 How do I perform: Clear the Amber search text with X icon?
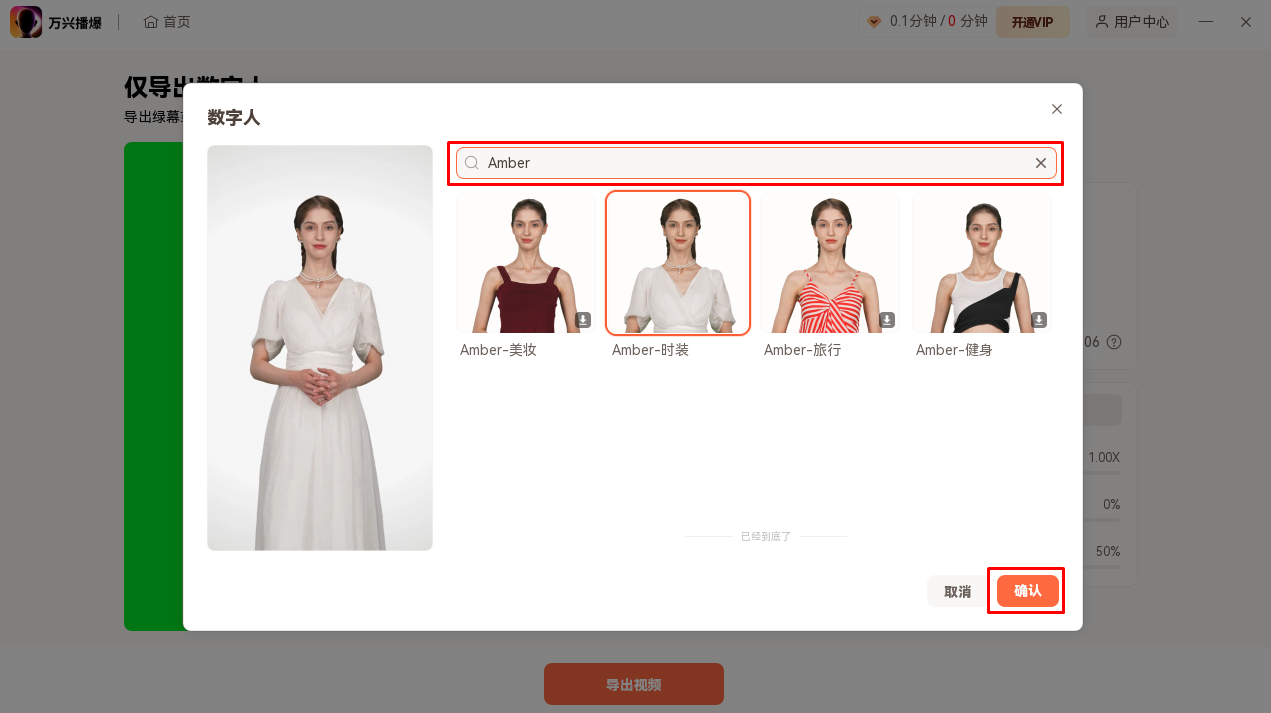(1040, 163)
